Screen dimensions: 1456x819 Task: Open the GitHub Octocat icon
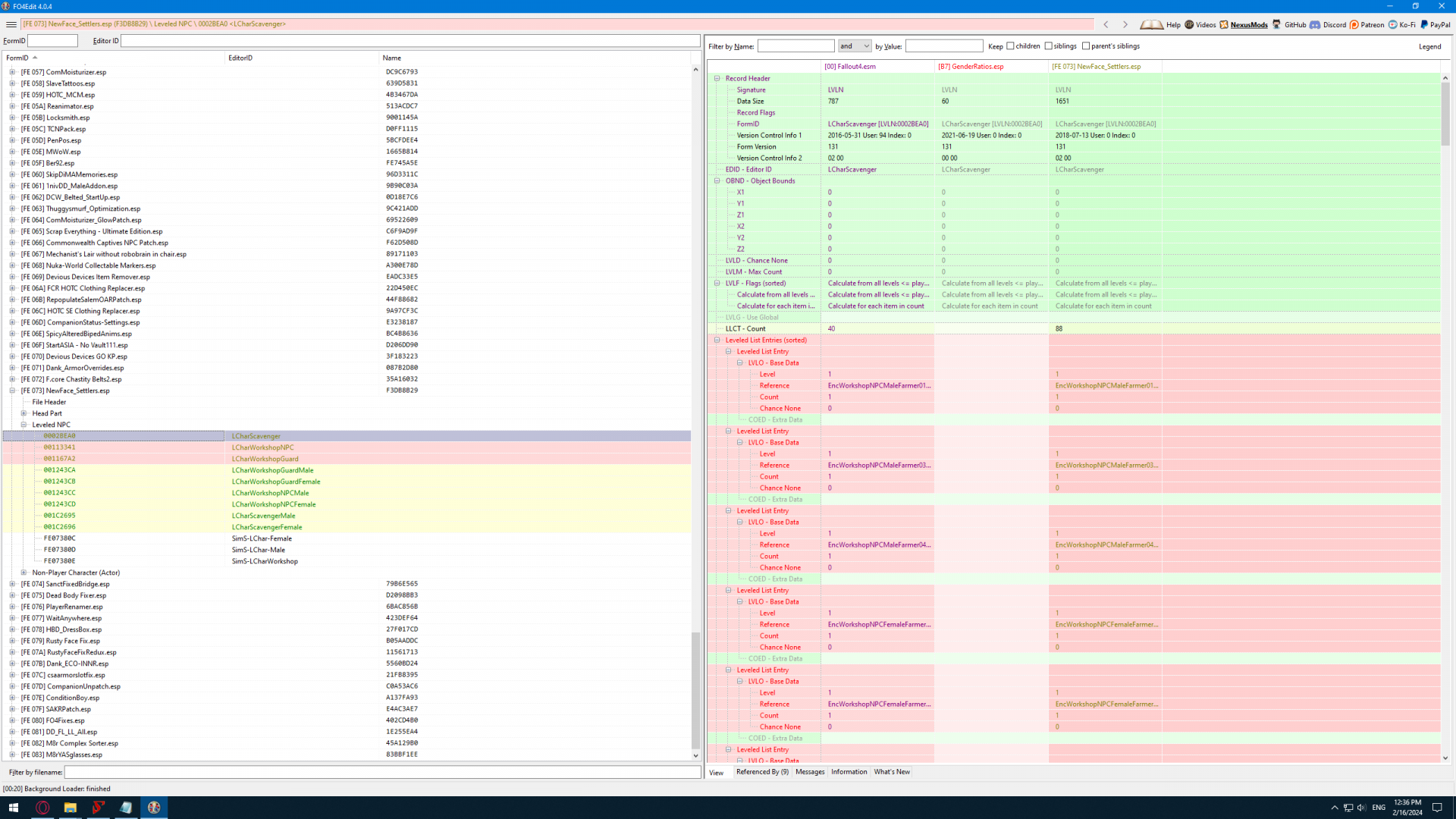point(1277,24)
